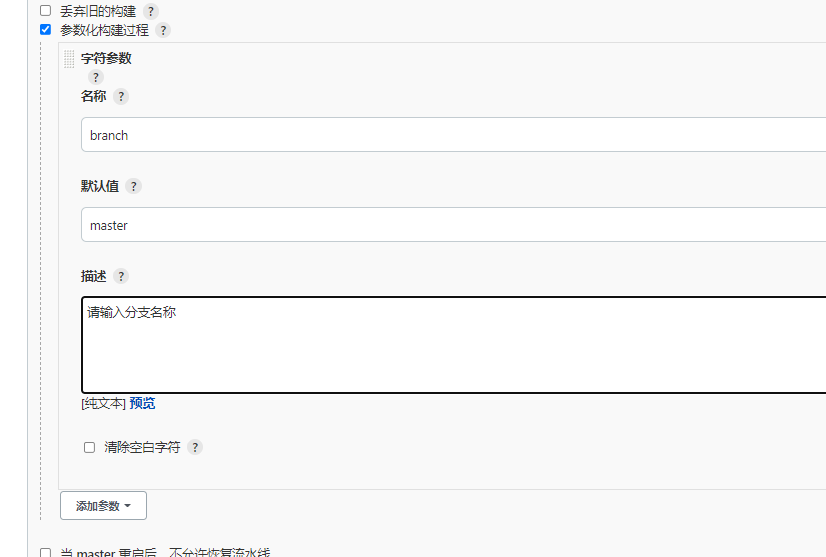Show help for 名称 field
The height and width of the screenshot is (557, 826).
[x=121, y=96]
